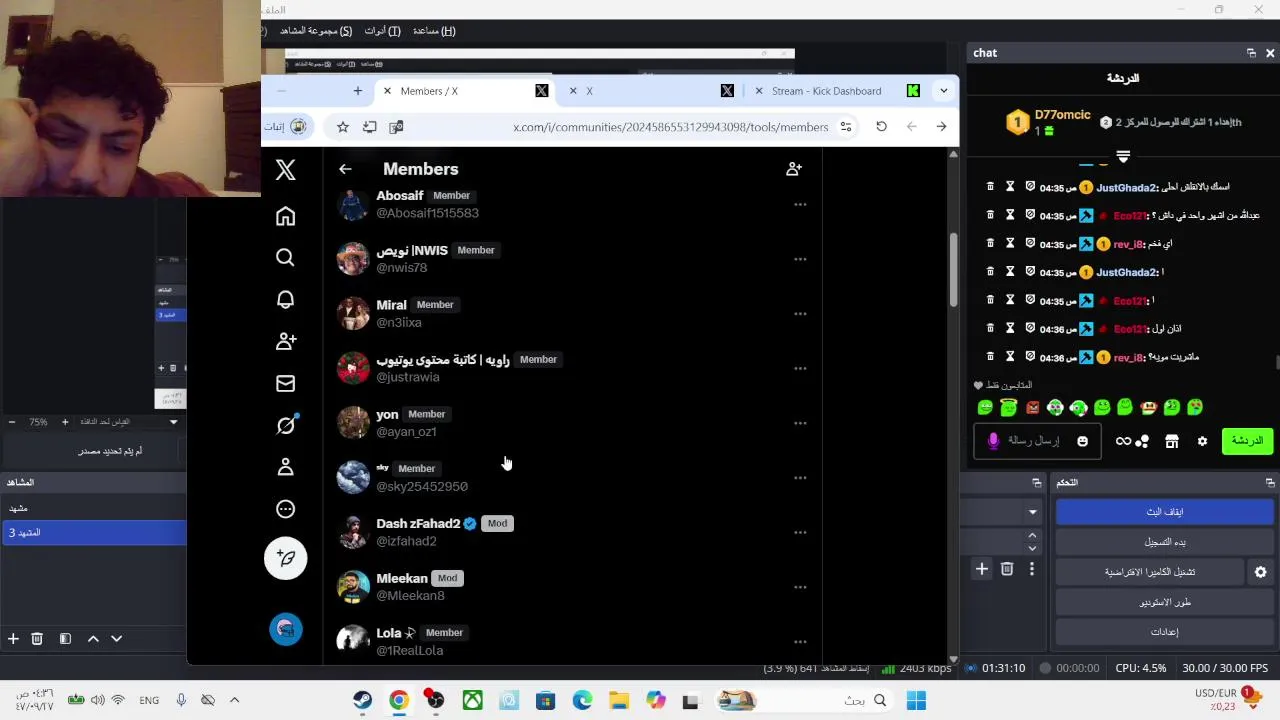Show hidden system tray icons chevron

pos(235,700)
